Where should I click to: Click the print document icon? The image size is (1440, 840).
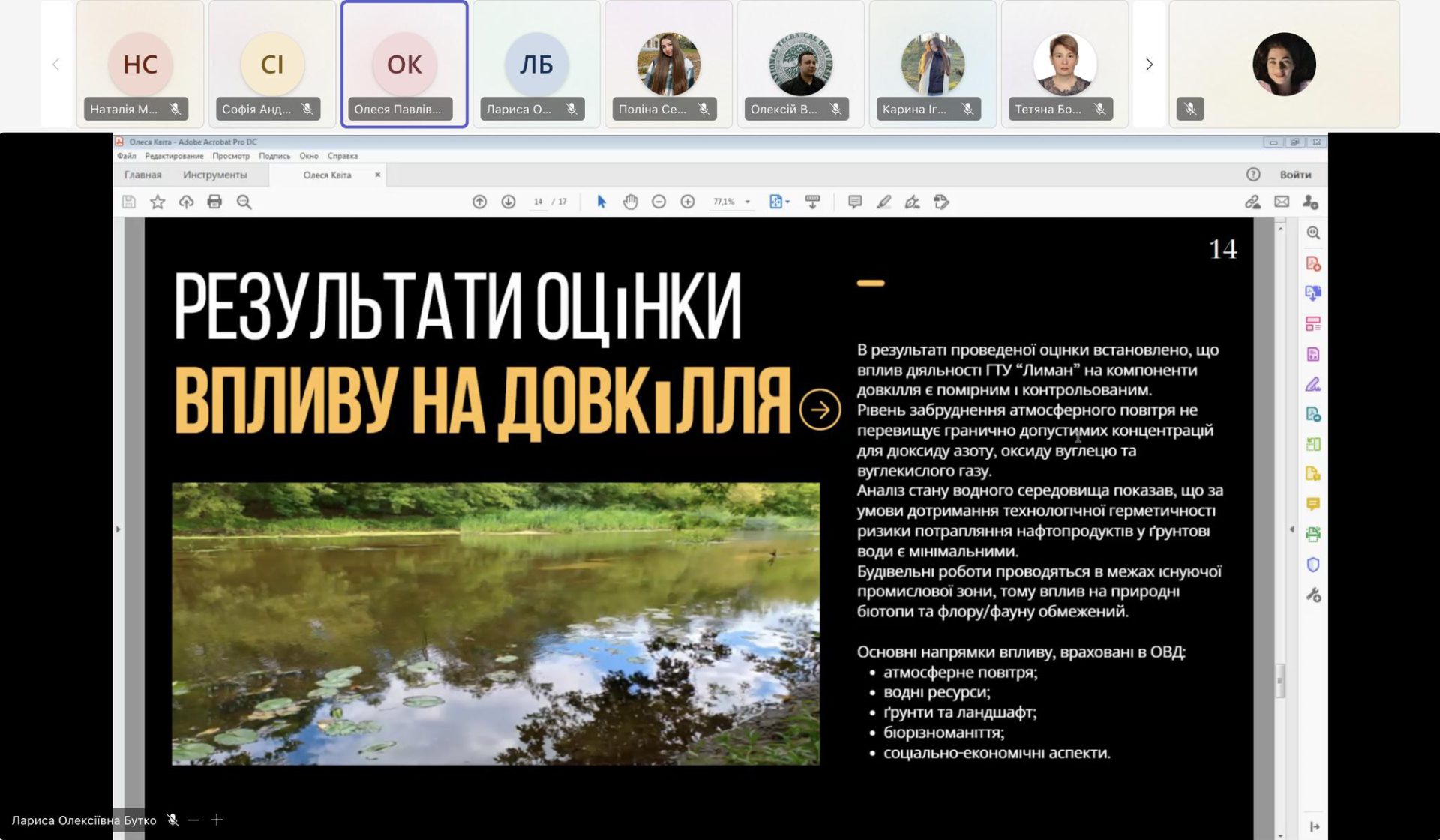214,202
